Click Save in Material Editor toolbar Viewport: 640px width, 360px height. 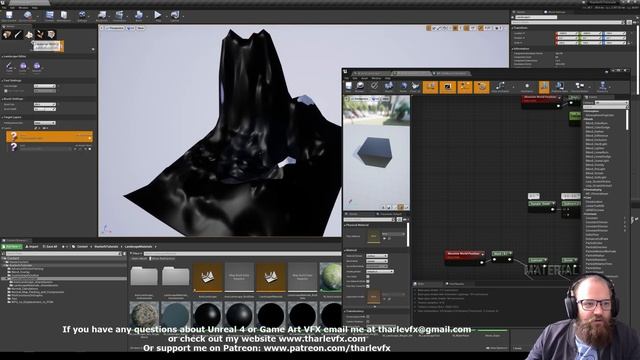pos(349,87)
